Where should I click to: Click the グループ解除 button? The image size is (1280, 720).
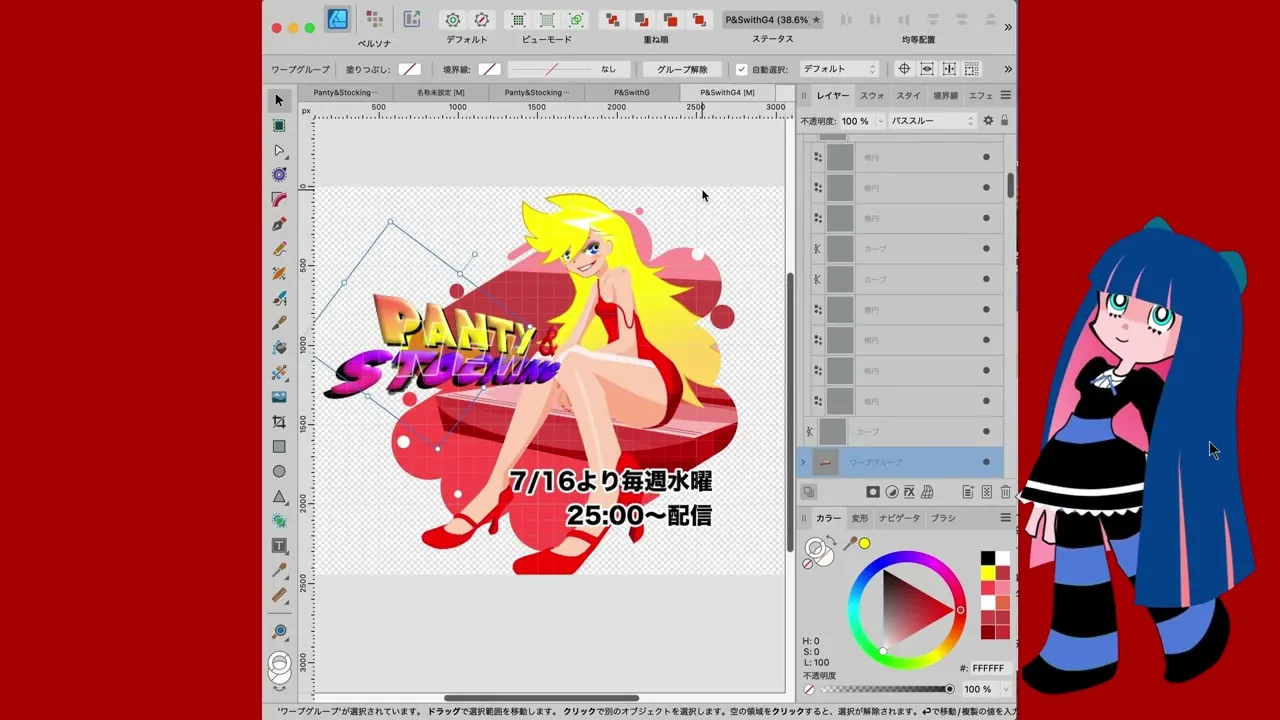(x=683, y=69)
